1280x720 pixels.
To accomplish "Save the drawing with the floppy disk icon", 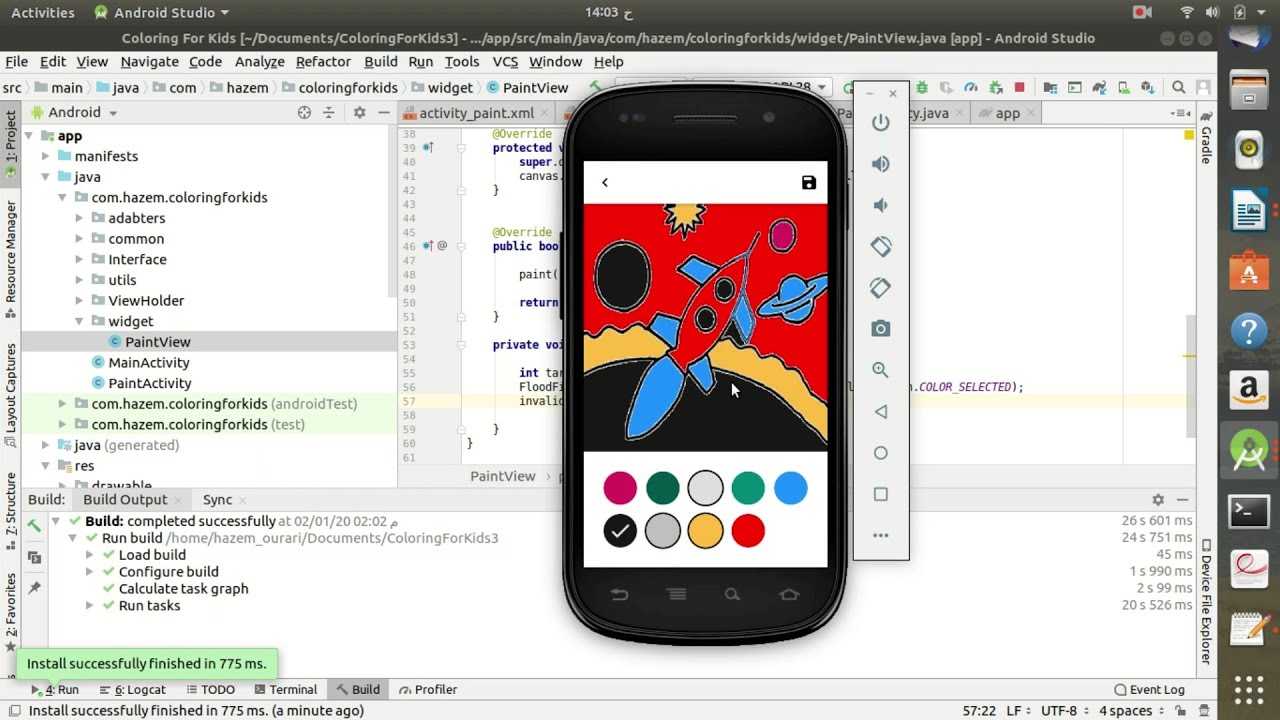I will (809, 183).
